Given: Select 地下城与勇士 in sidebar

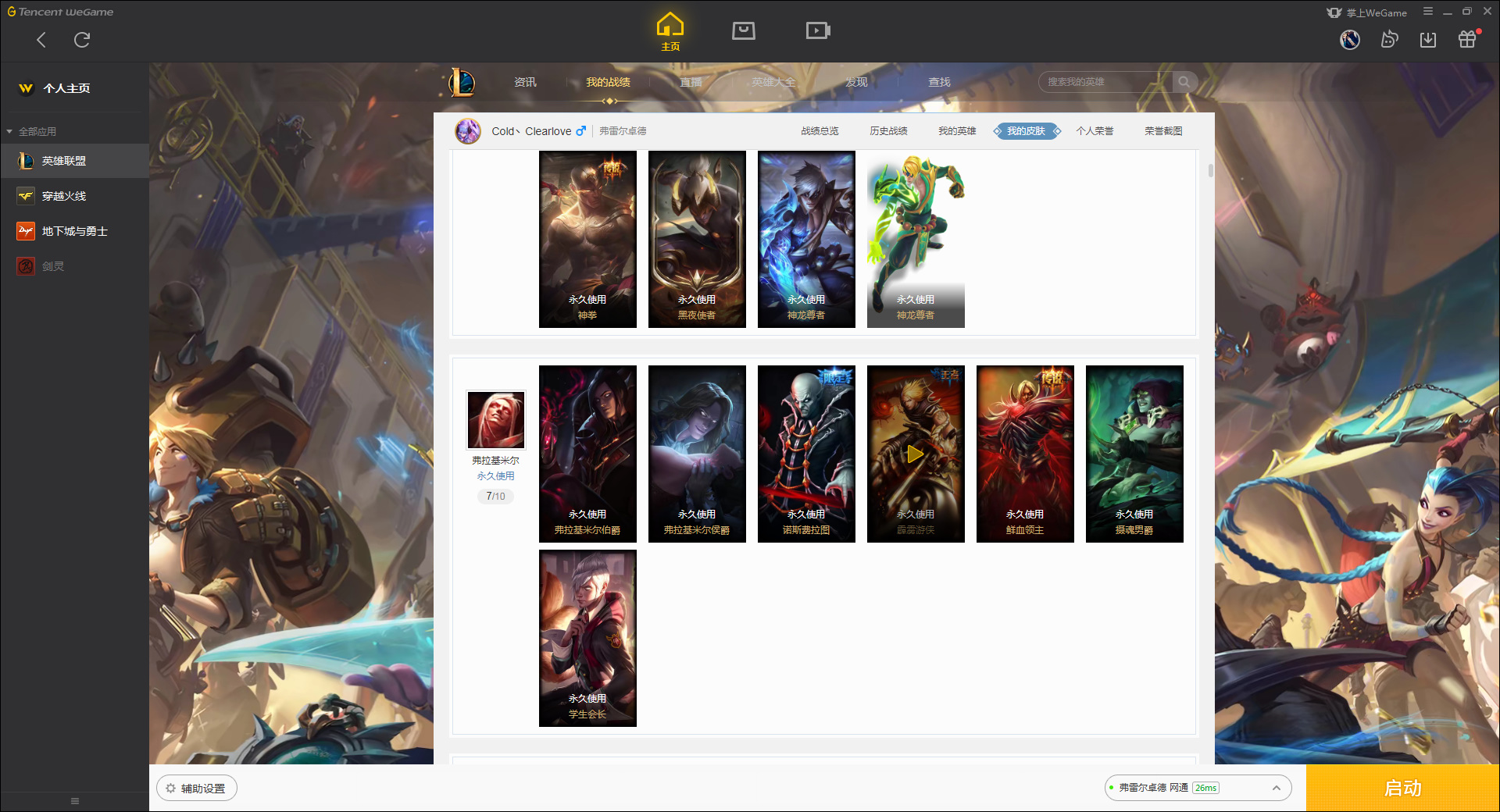Looking at the screenshot, I should pyautogui.click(x=74, y=231).
